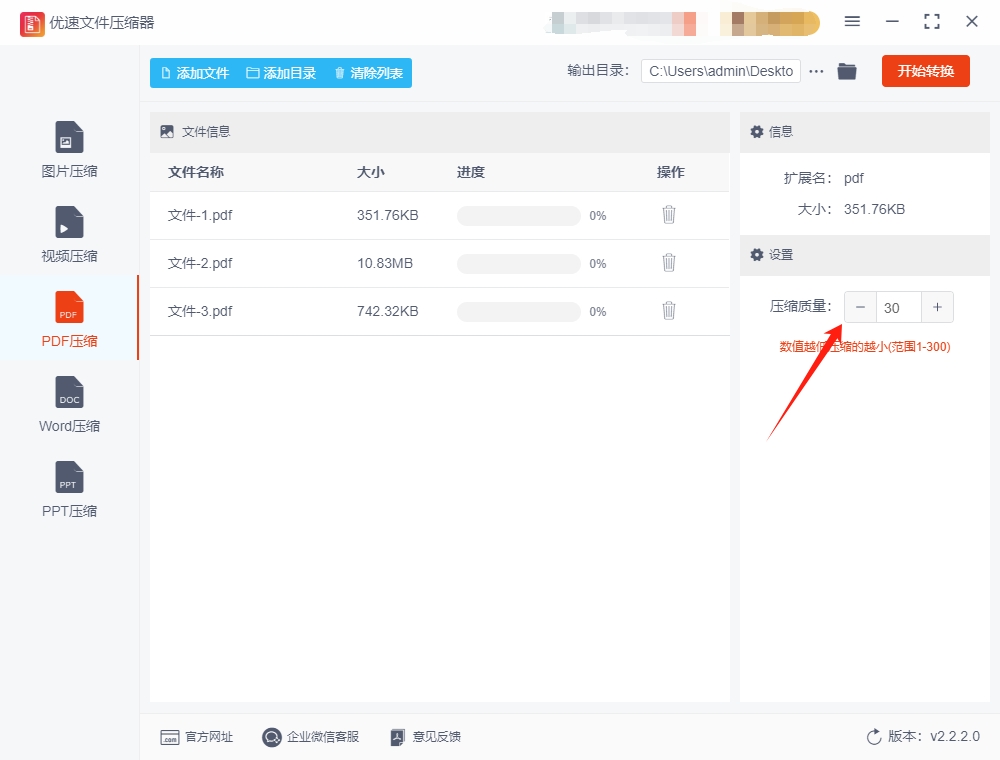The width and height of the screenshot is (1000, 760).
Task: Click the version refresh icon
Action: click(x=874, y=737)
